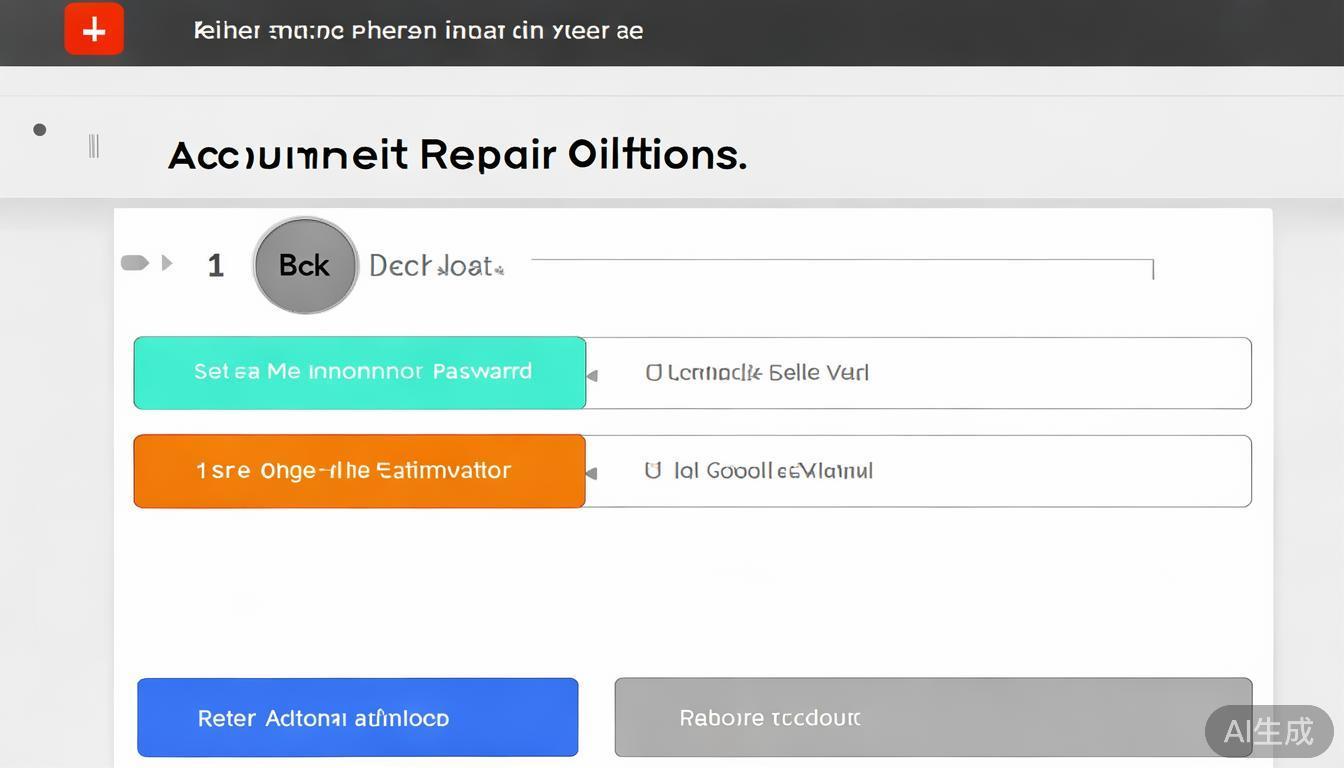
Task: Expand the small triangle next to step 1
Action: [167, 263]
